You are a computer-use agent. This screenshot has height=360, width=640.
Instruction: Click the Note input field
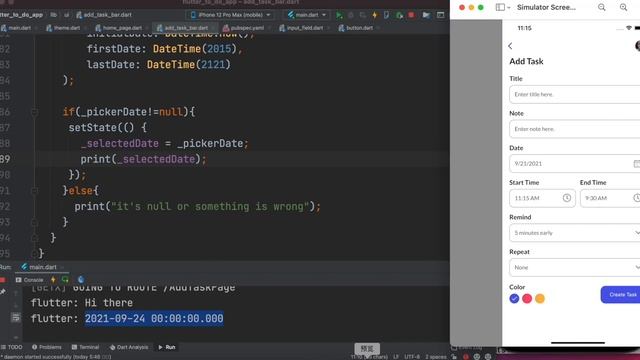(575, 129)
